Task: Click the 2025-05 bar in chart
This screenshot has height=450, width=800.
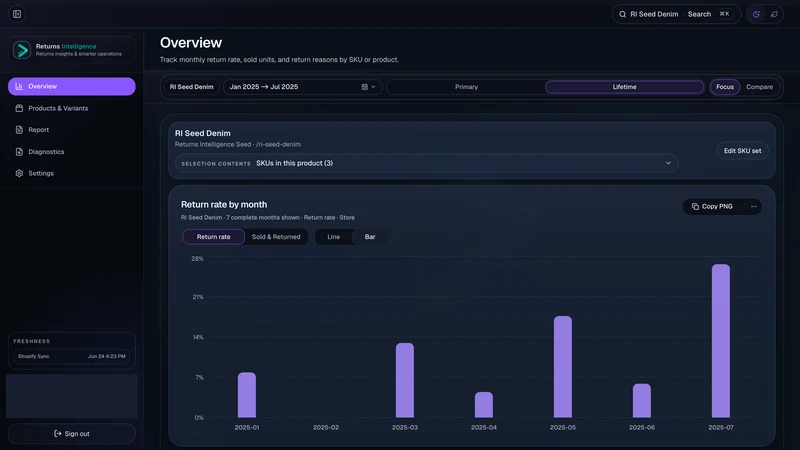Action: [x=563, y=367]
